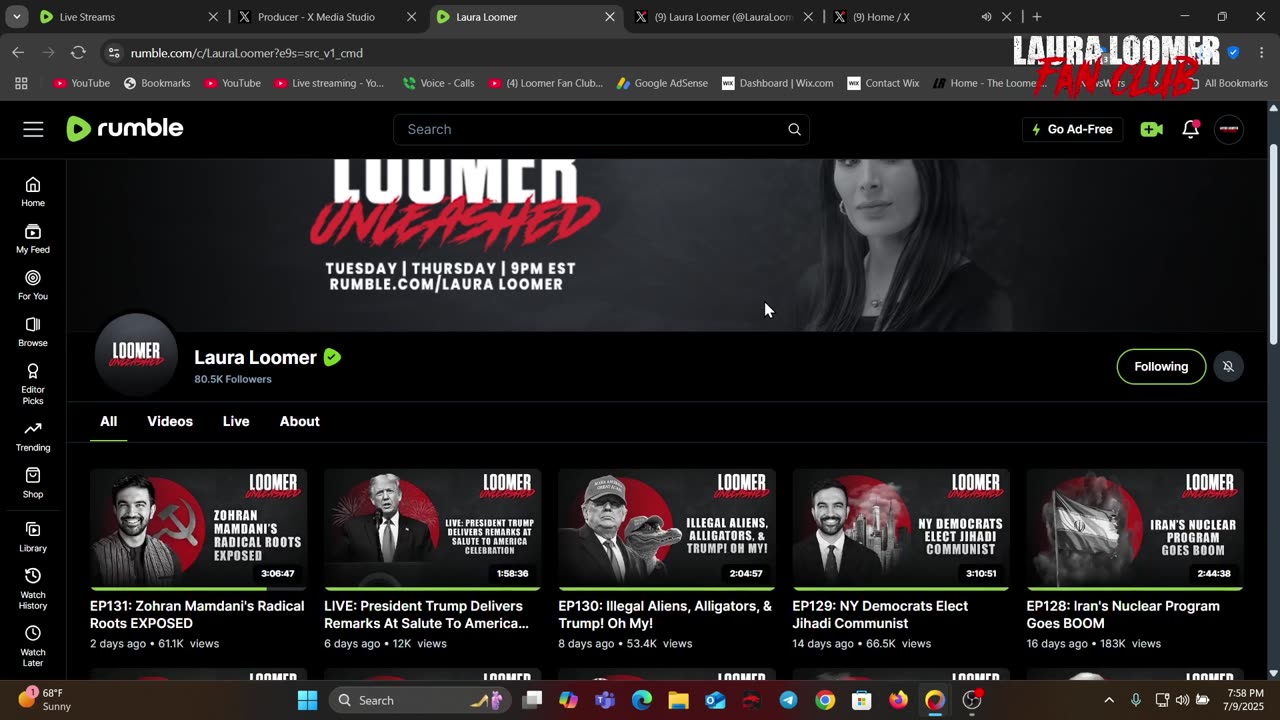Open EP128 Iran's Nuclear Program thumbnail
Viewport: 1280px width, 720px height.
(1134, 529)
